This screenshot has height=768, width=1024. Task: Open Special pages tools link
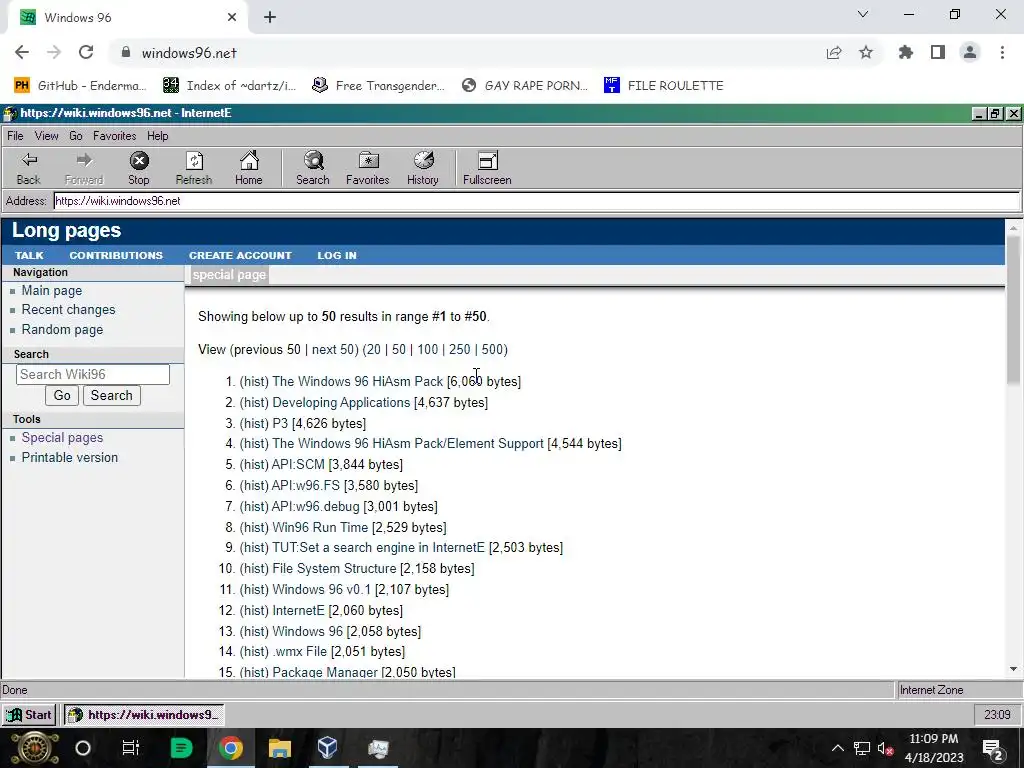(x=62, y=438)
